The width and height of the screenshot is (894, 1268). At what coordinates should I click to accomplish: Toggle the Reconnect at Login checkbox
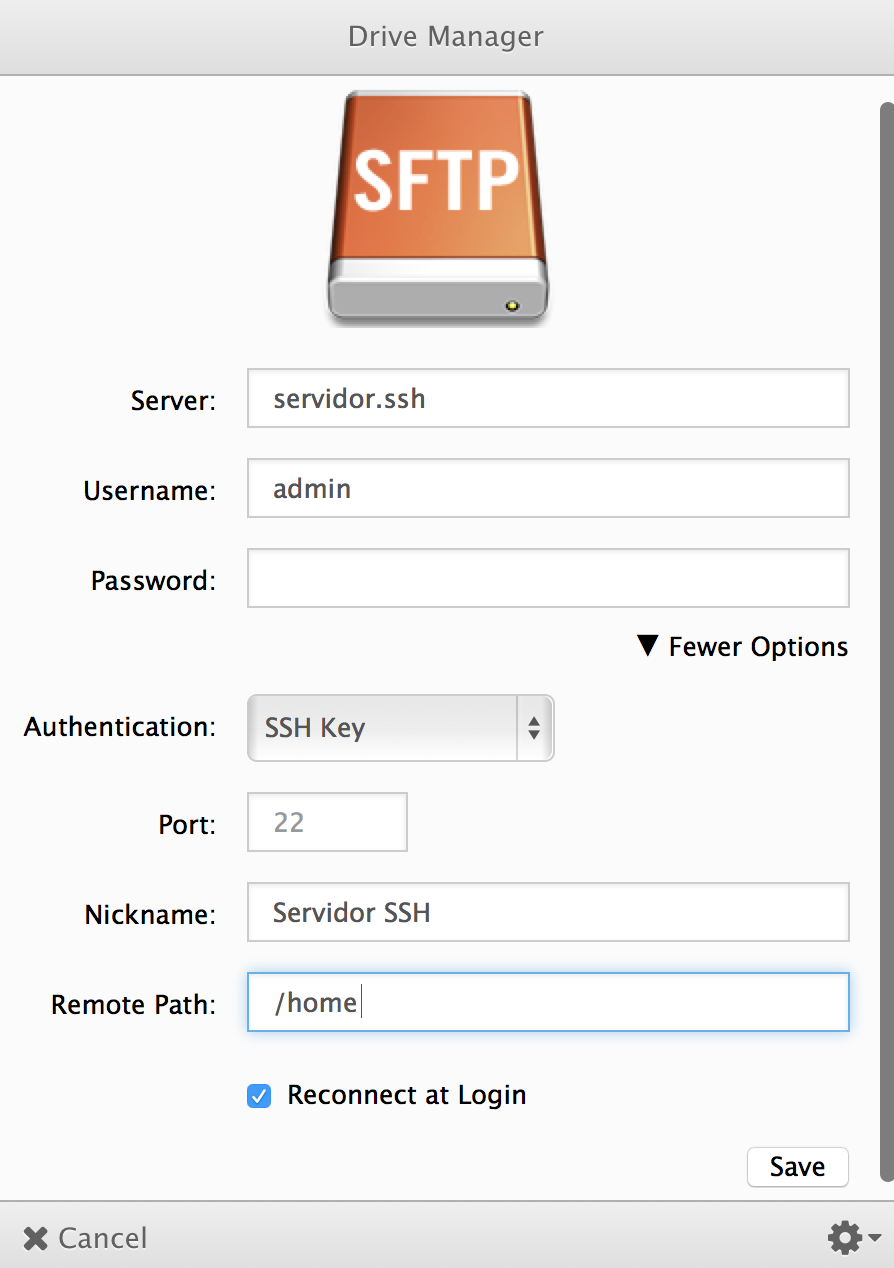[259, 1096]
